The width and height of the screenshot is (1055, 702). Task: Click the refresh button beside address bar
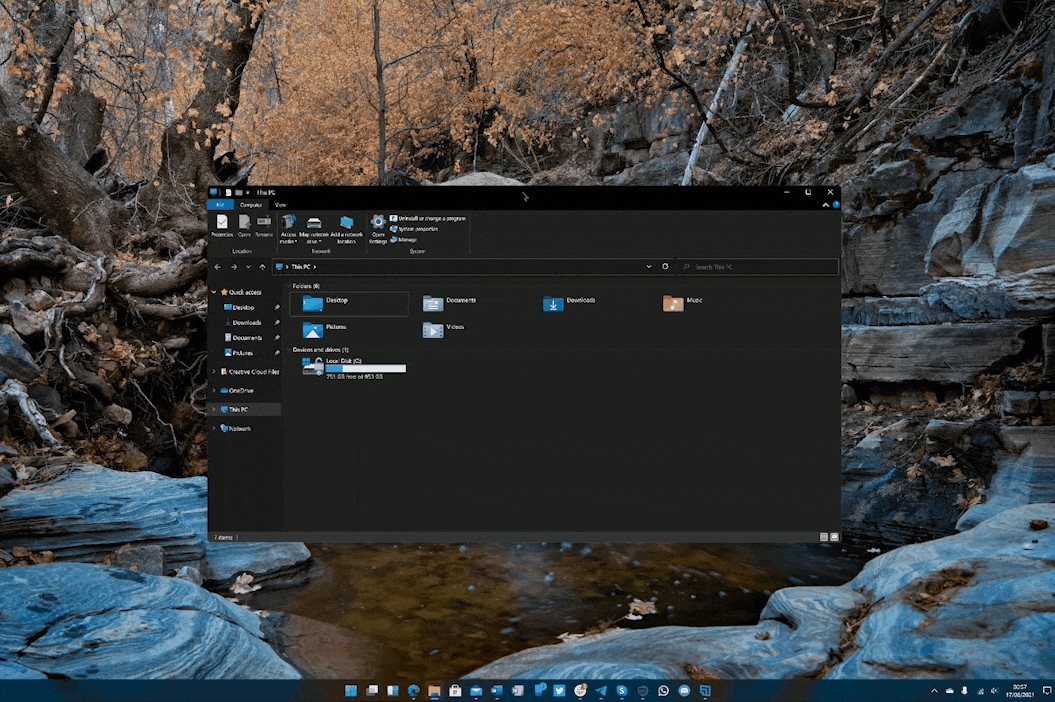[665, 267]
